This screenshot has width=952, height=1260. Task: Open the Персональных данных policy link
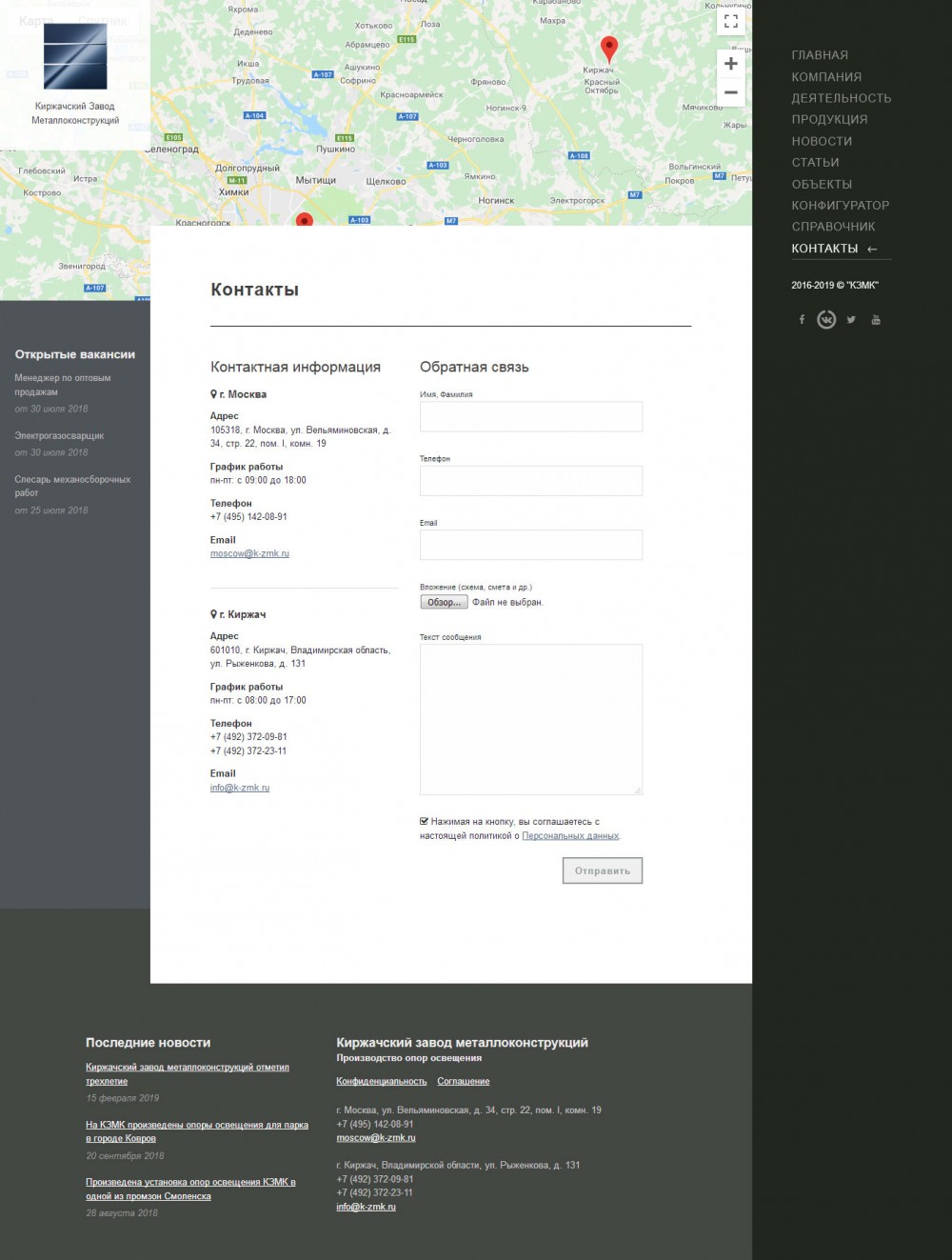tap(570, 836)
